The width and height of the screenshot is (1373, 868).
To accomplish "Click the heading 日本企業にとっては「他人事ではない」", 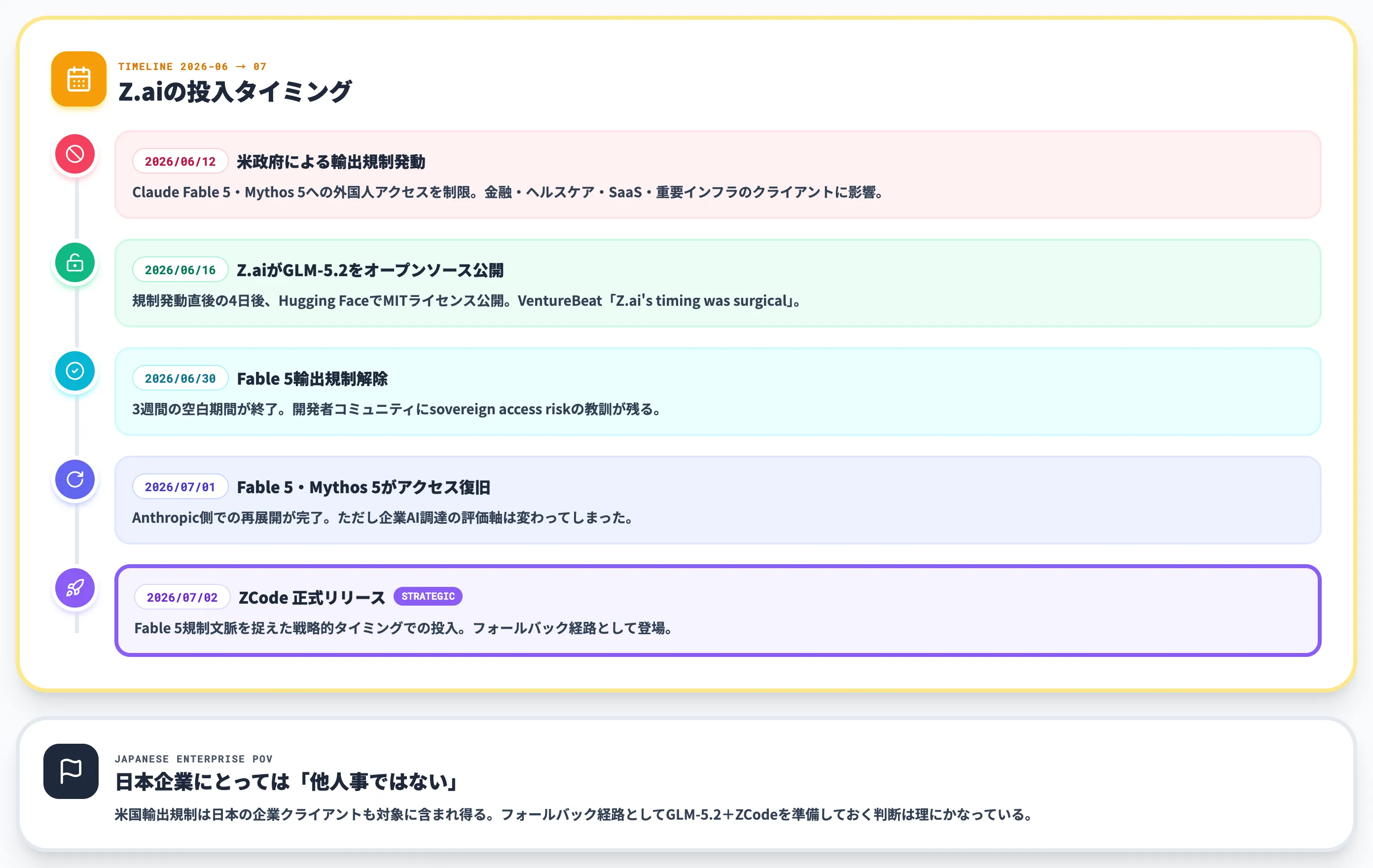I will point(286,782).
